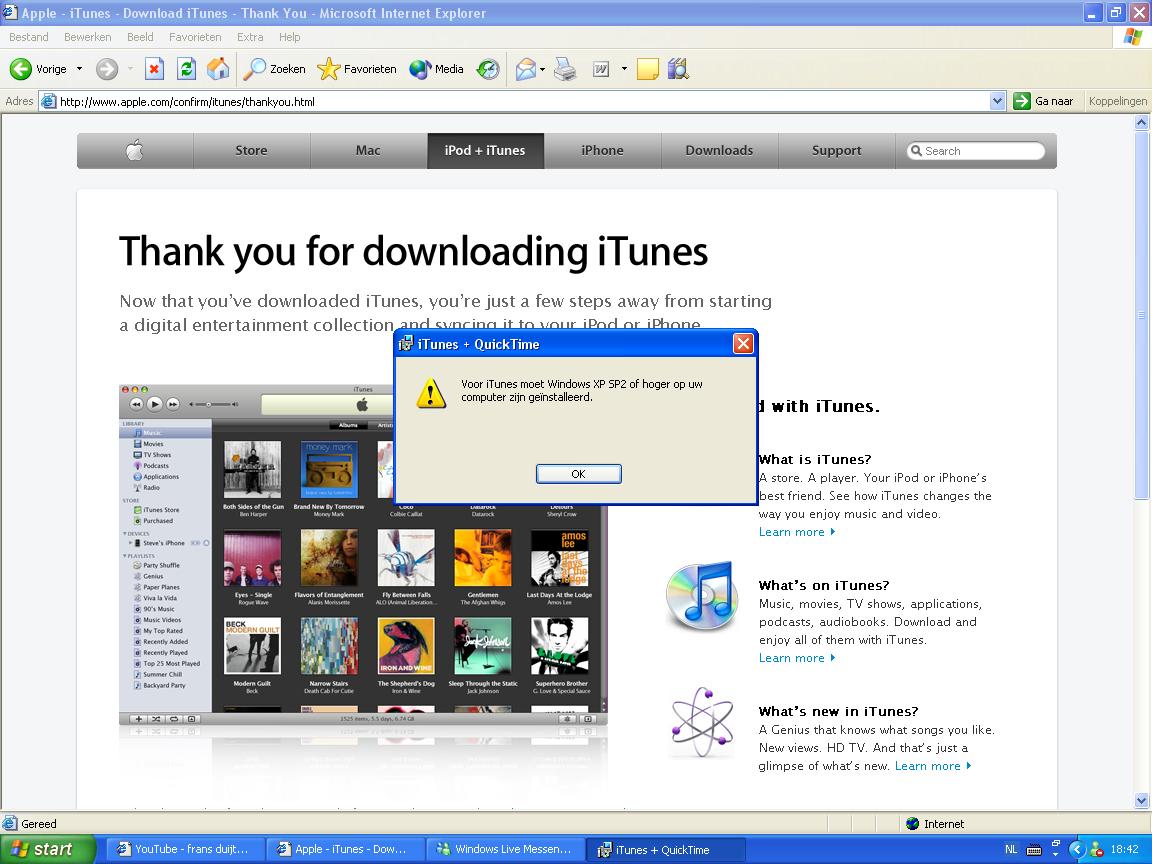The image size is (1152, 864).
Task: Open the Windows start button
Action: pyautogui.click(x=48, y=849)
